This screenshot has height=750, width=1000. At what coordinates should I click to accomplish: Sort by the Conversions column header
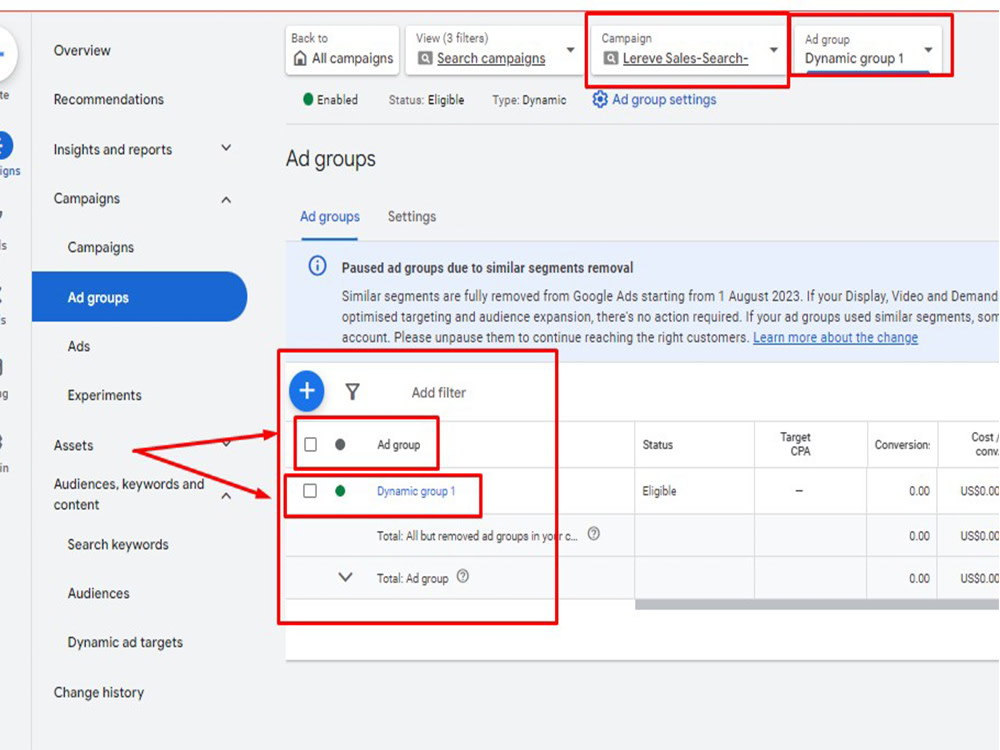tap(902, 445)
